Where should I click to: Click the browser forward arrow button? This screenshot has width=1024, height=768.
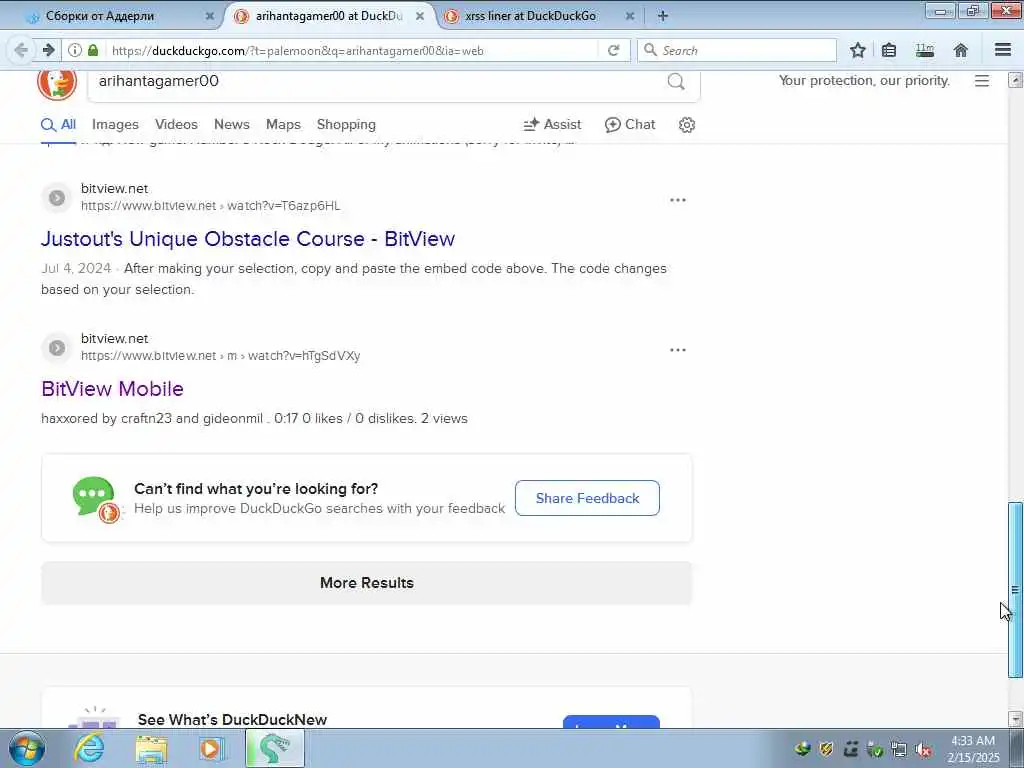point(48,50)
